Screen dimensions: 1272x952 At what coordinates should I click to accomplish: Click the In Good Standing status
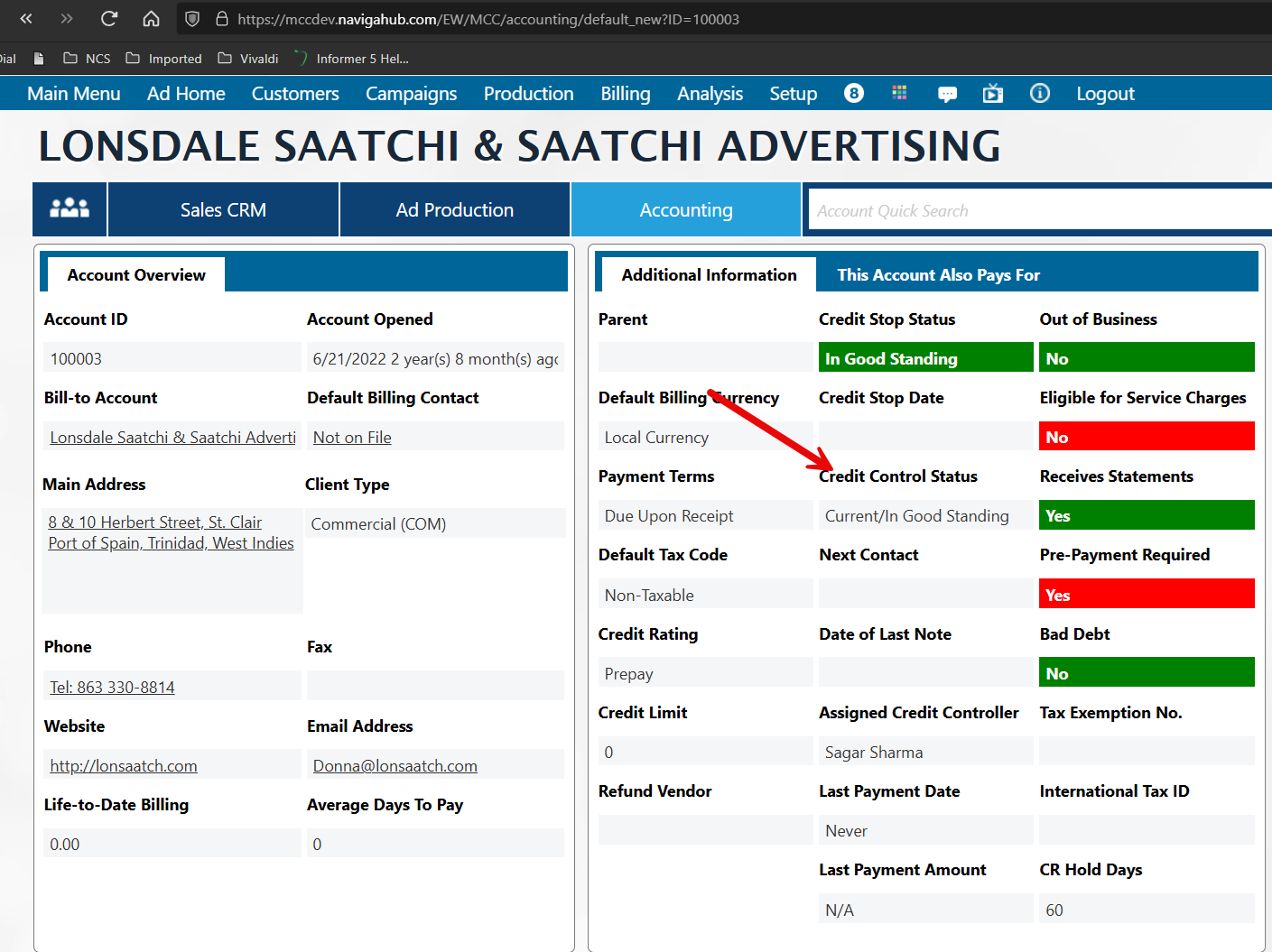pyautogui.click(x=926, y=358)
